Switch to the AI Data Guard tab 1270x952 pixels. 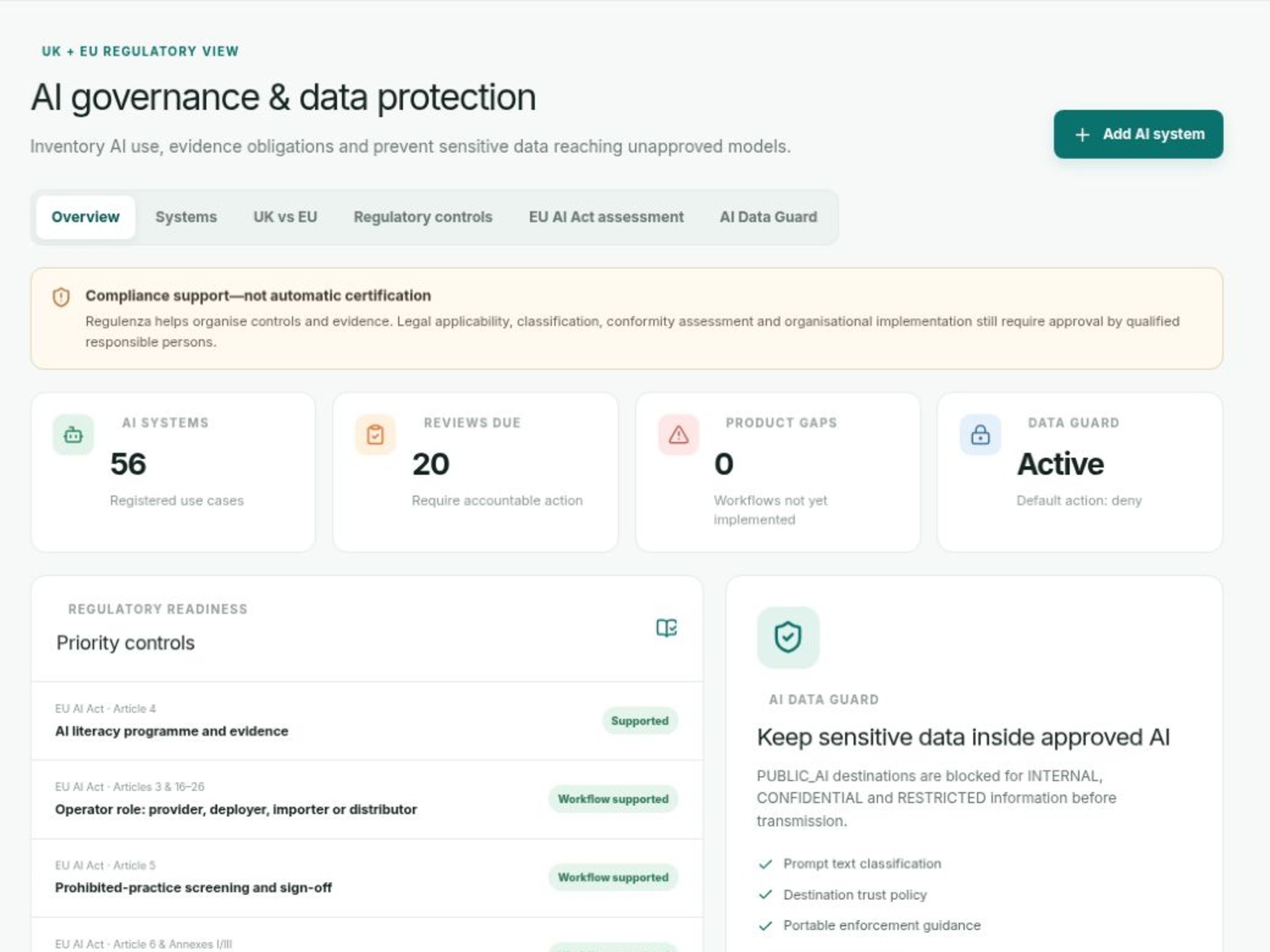click(769, 217)
